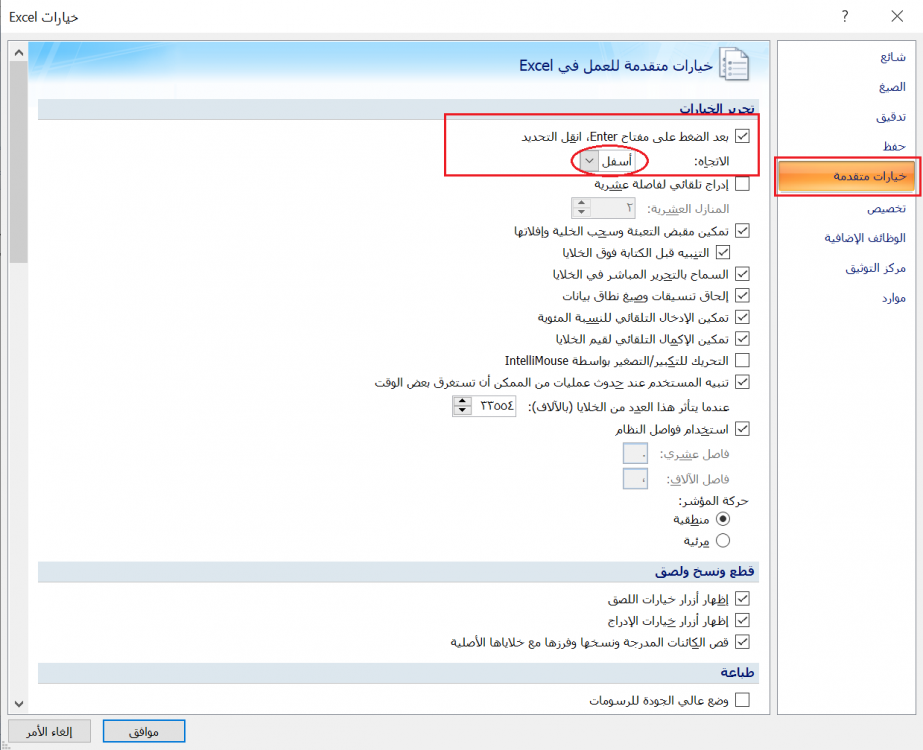Screen dimensions: 923x750
Task: Click the فاصل الآلاف input box
Action: pyautogui.click(x=635, y=479)
